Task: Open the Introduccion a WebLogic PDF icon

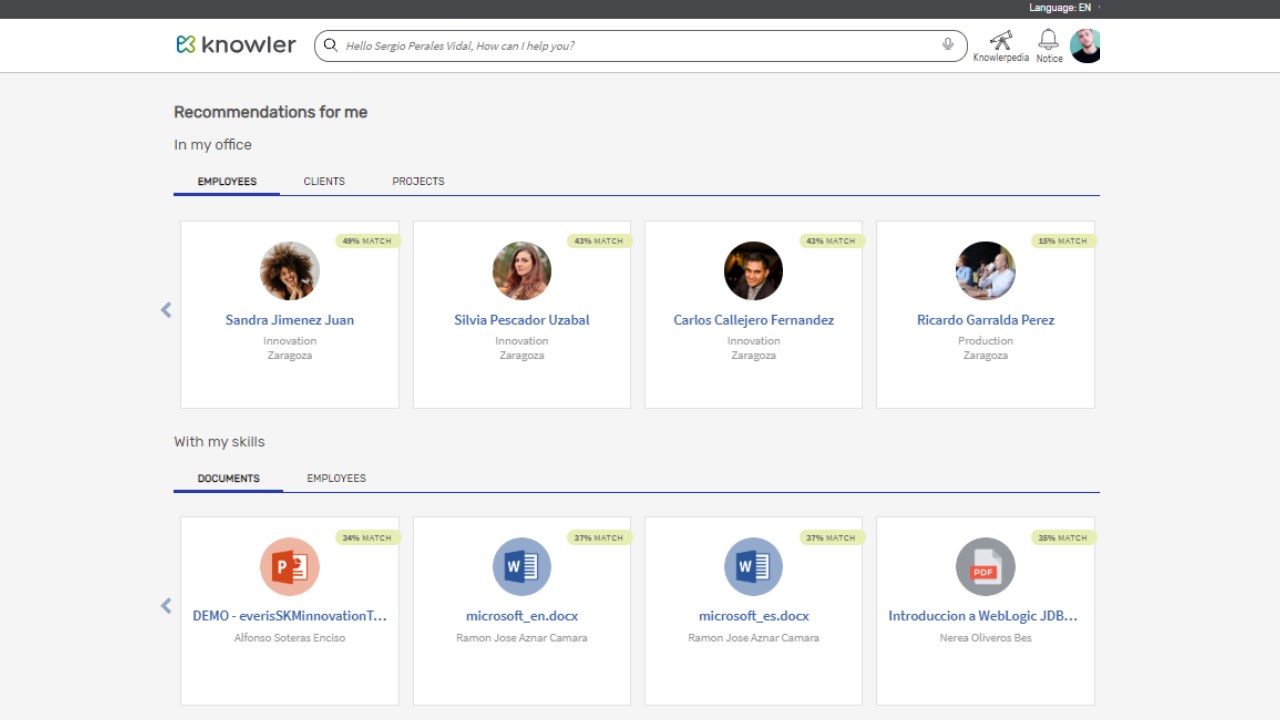Action: pos(985,567)
